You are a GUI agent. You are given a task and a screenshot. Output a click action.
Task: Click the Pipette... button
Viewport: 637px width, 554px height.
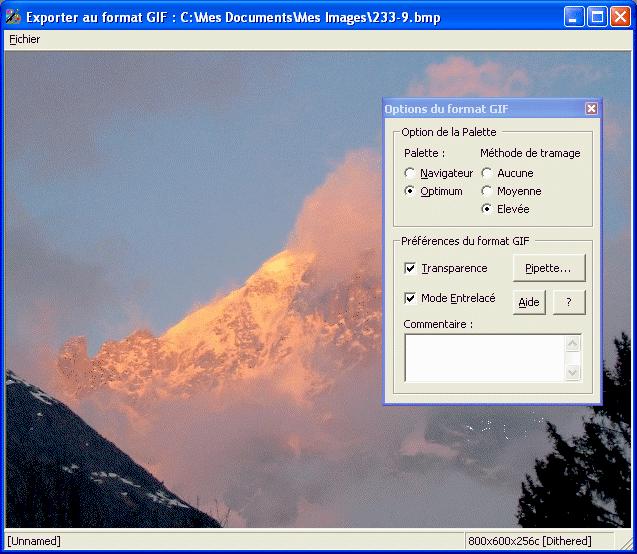(548, 268)
